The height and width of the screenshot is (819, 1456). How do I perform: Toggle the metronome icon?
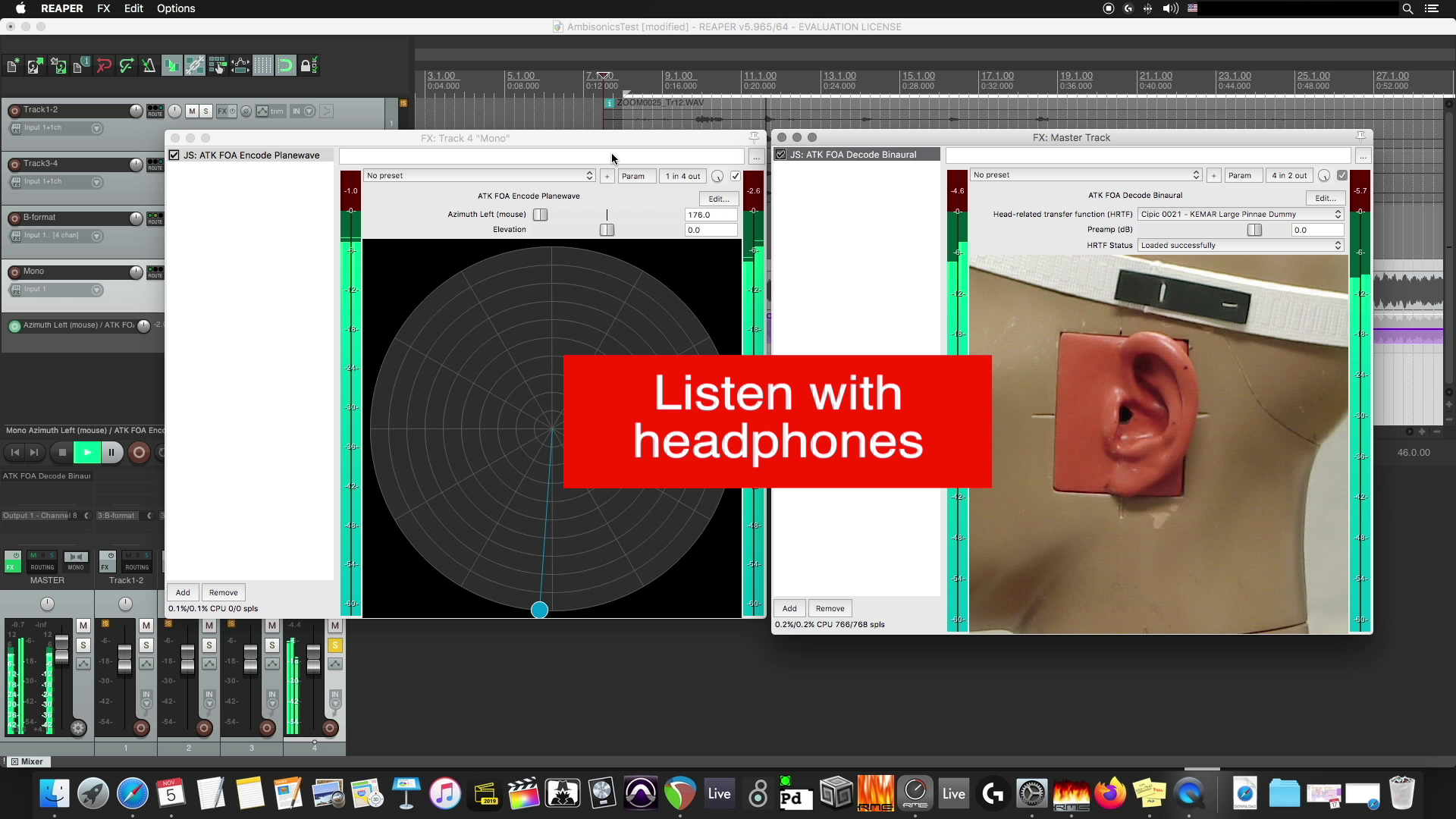pos(149,66)
